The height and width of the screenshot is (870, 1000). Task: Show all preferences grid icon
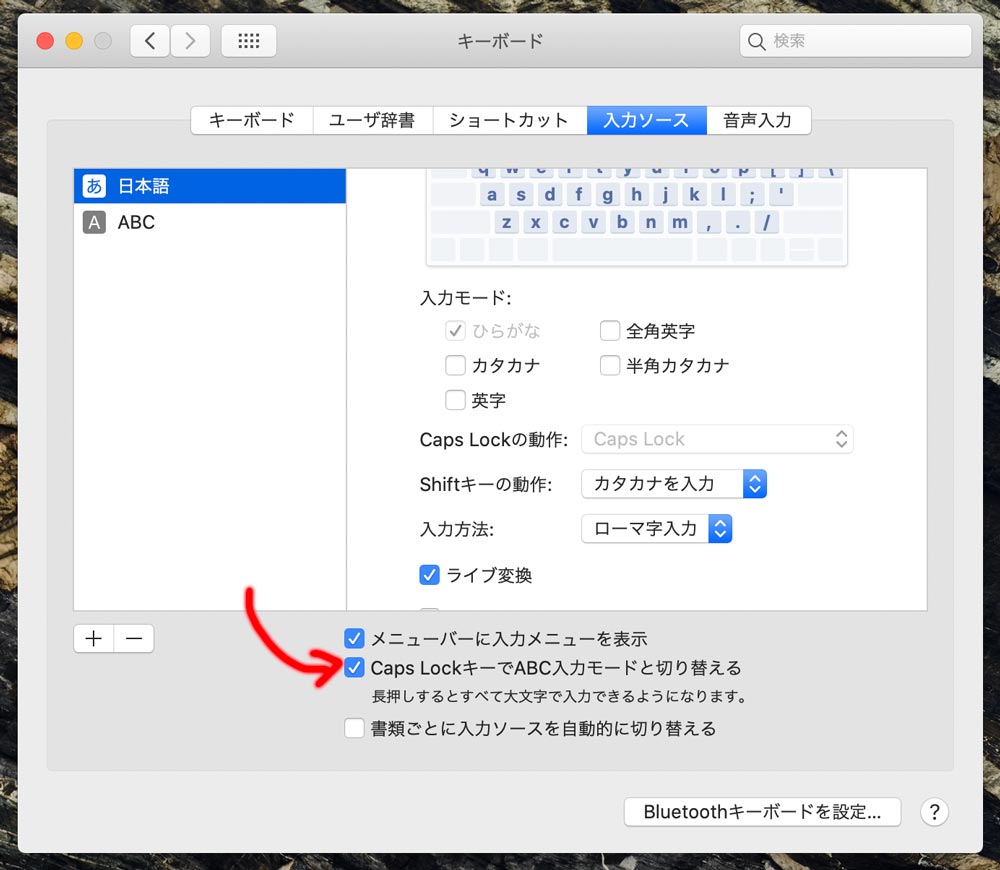pos(249,41)
